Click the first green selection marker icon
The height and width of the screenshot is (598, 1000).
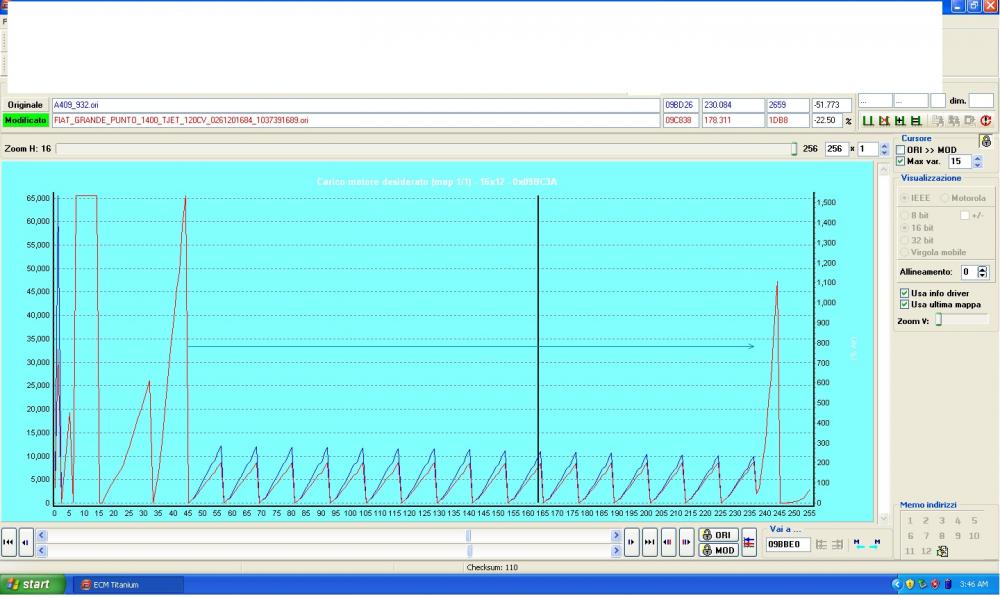pyautogui.click(x=867, y=120)
